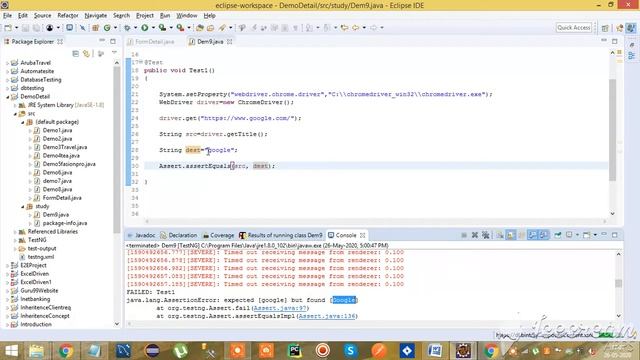Screen dimensions: 640x360
Task: Open File Explorer from the taskbar
Action: (x=36, y=351)
